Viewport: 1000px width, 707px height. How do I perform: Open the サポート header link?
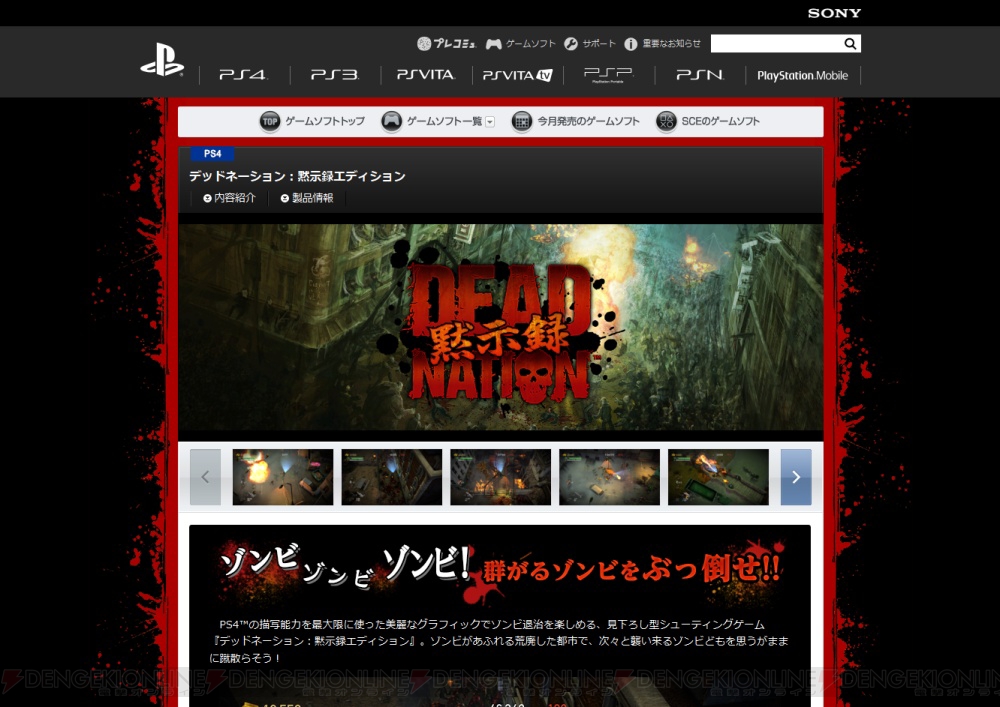599,44
